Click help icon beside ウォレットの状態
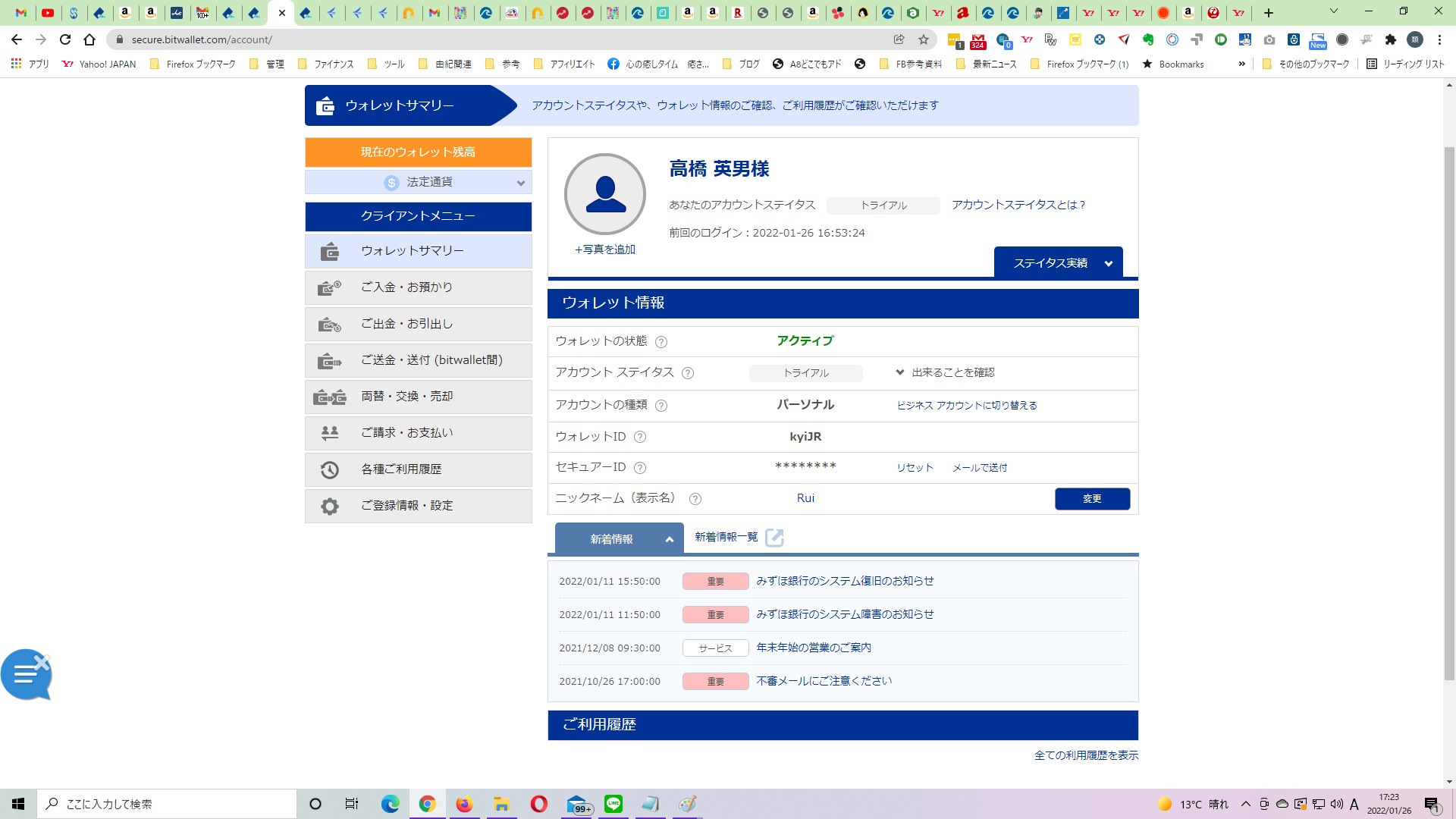This screenshot has width=1456, height=819. pos(661,342)
